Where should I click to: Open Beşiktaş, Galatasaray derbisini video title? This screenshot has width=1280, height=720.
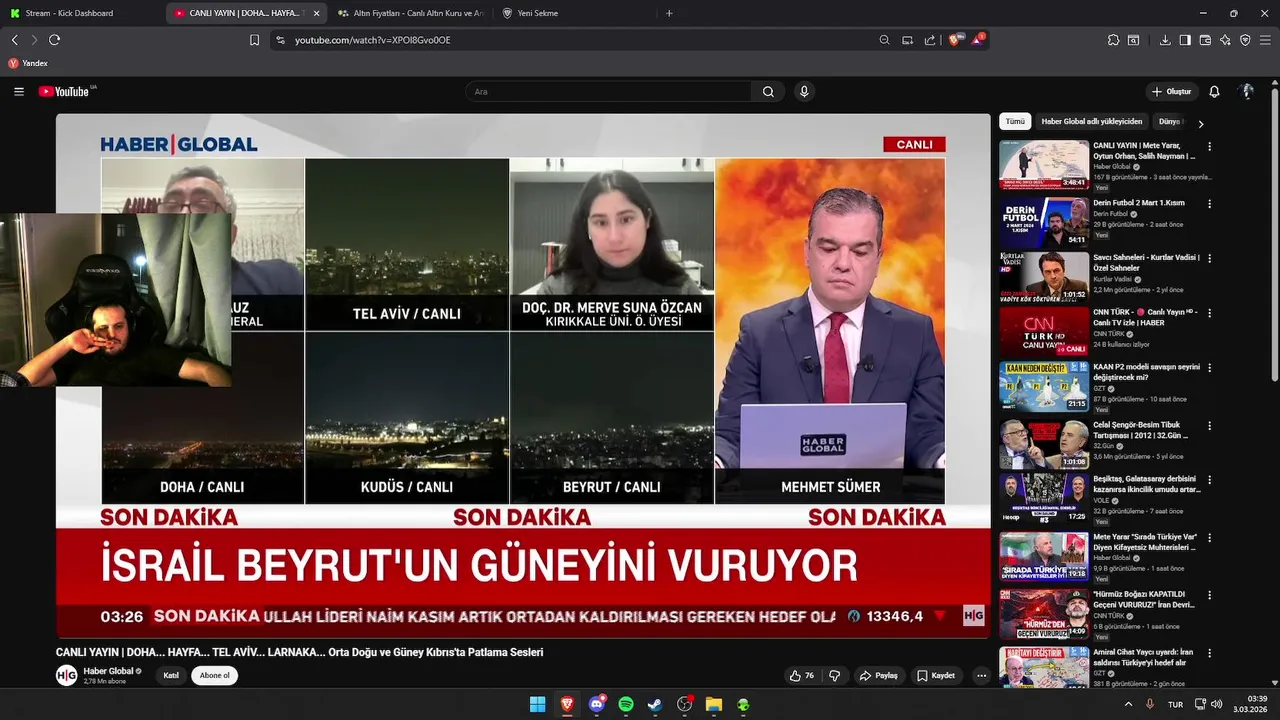pyautogui.click(x=1147, y=485)
